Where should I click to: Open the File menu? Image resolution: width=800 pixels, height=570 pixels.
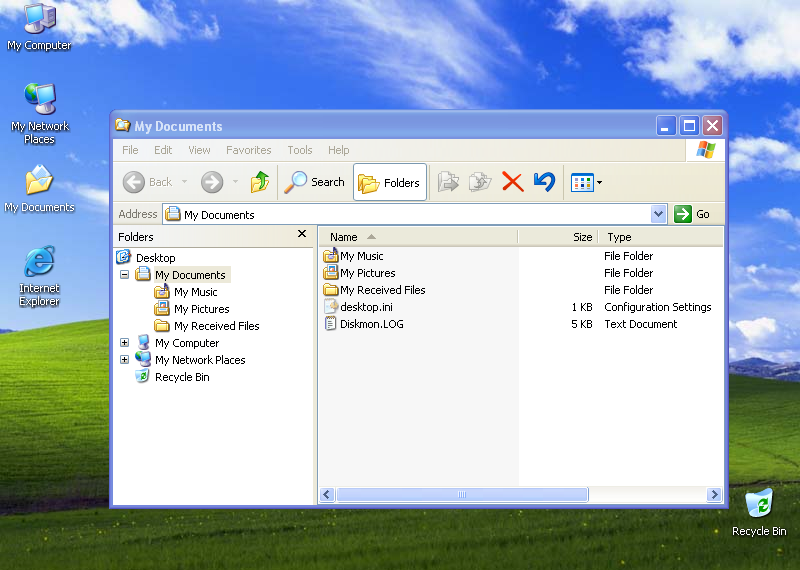click(130, 150)
